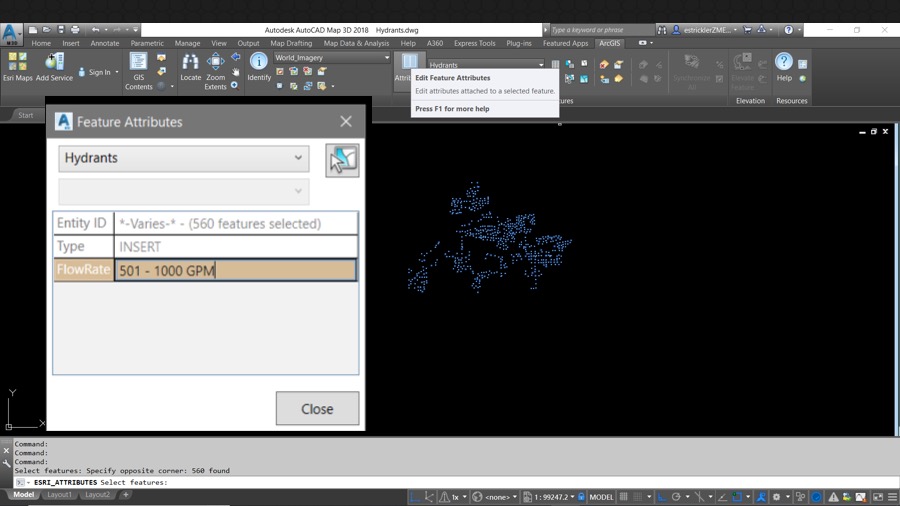This screenshot has height=506, width=900.
Task: Click the Attribute Table icon in ribbon
Action: [x=409, y=62]
